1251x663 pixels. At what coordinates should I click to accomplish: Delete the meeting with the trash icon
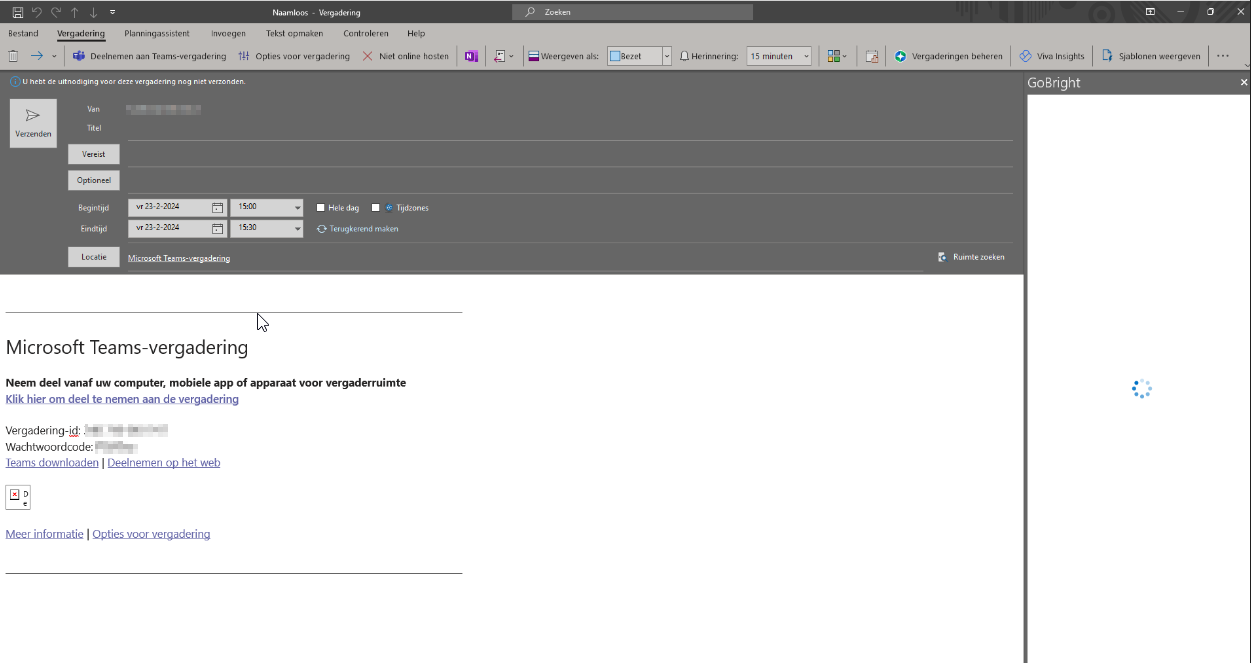[x=14, y=56]
